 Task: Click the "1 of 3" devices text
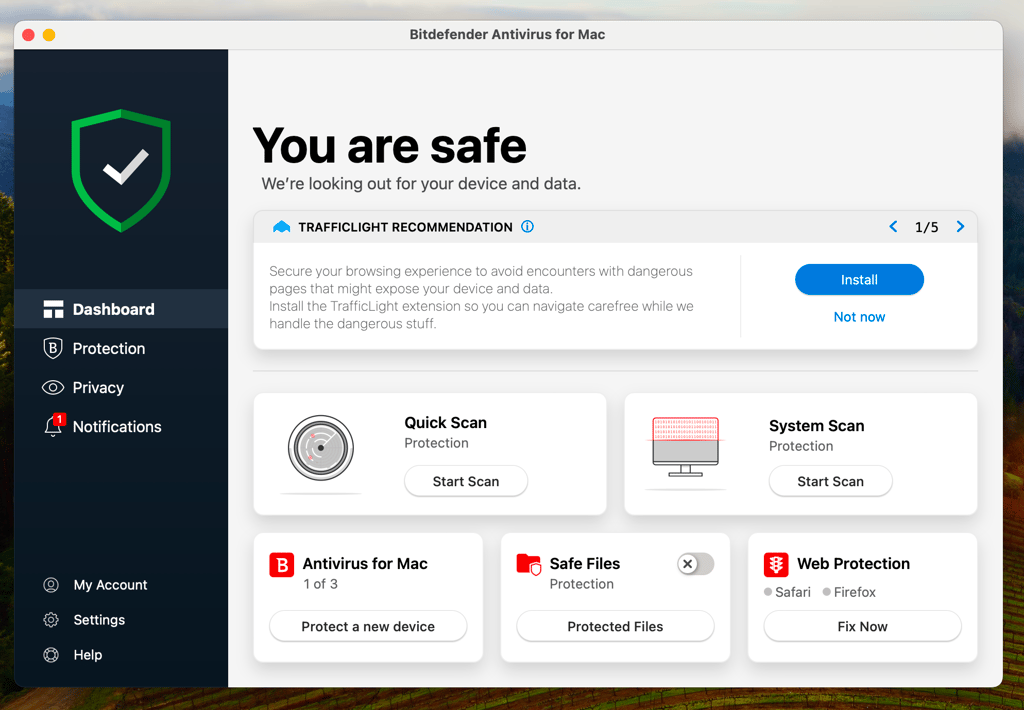(320, 584)
